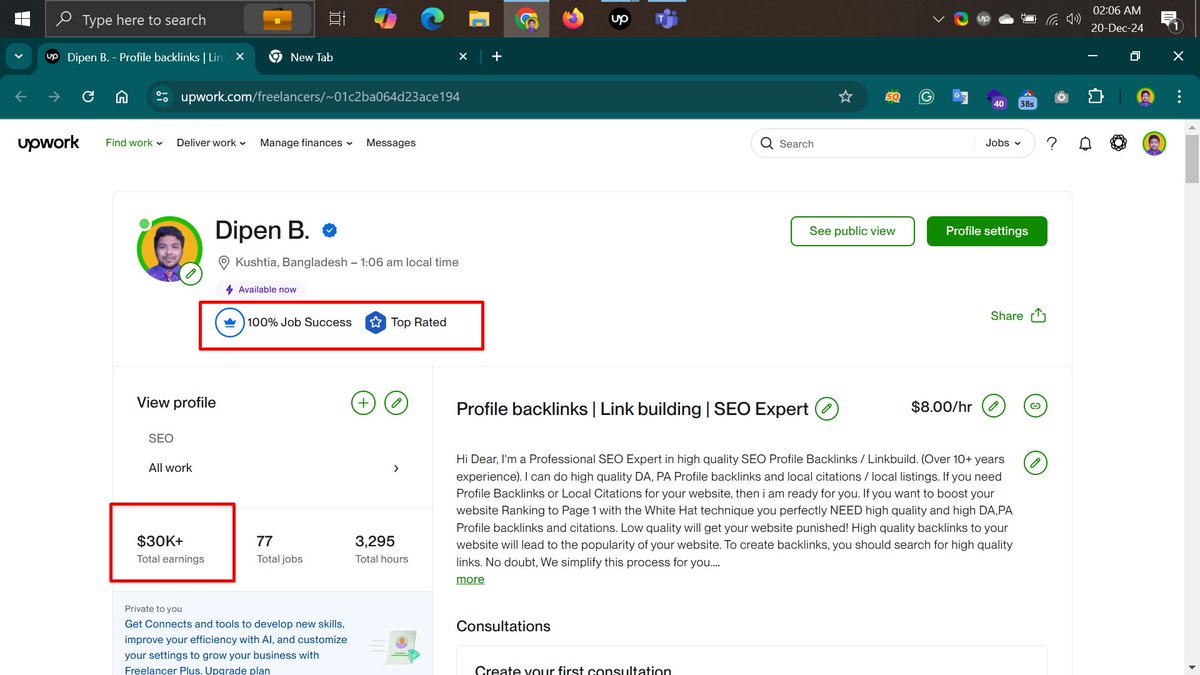Click the Upwork AI icon beside the bell
Viewport: 1200px width, 675px height.
(x=1119, y=143)
